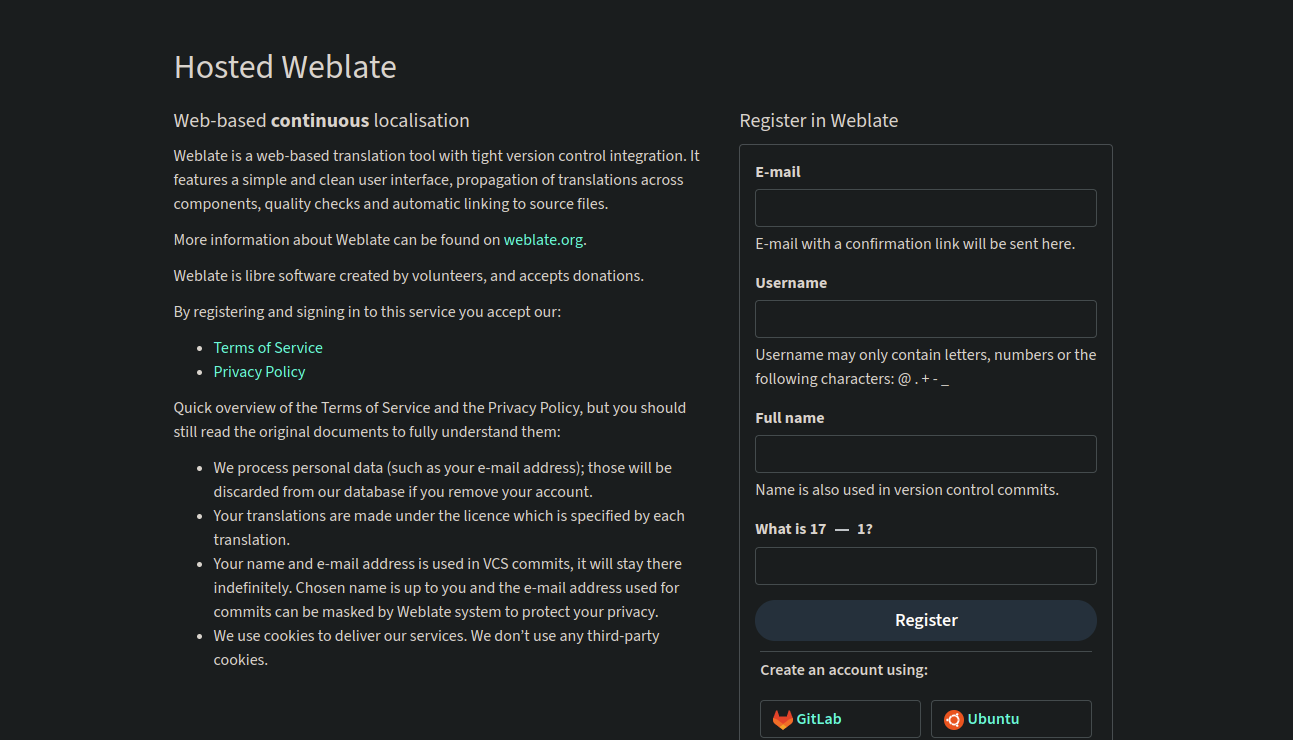This screenshot has height=740, width=1293.
Task: Click into the Username text box
Action: pos(925,319)
